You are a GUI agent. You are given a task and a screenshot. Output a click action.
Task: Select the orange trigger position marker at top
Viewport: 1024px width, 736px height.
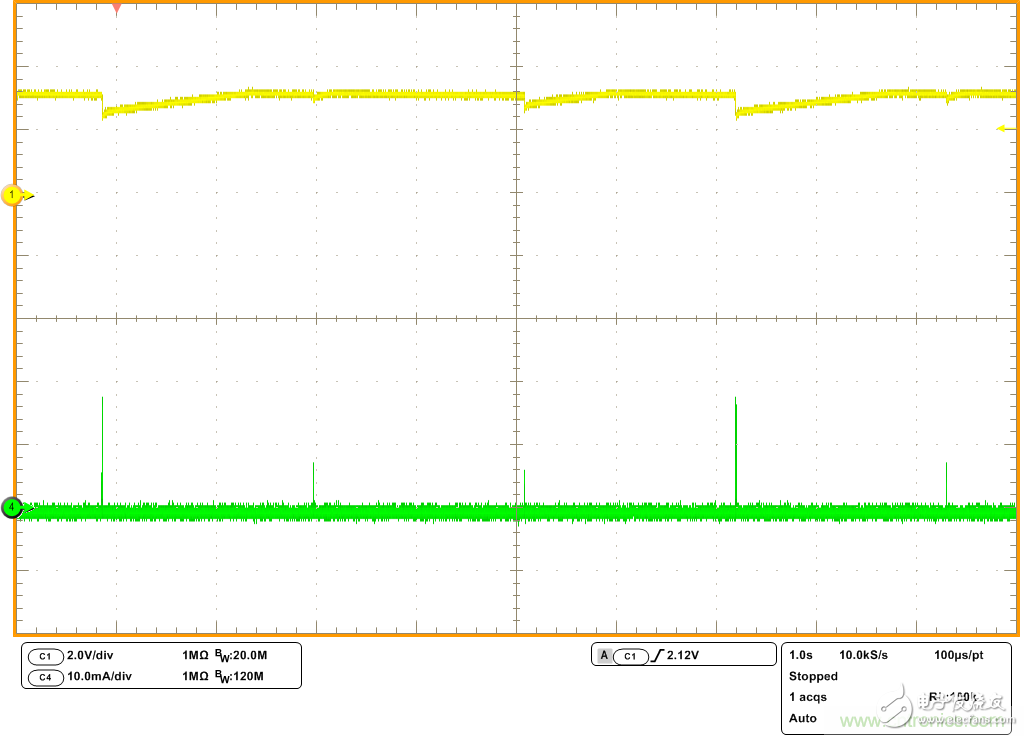[x=116, y=9]
